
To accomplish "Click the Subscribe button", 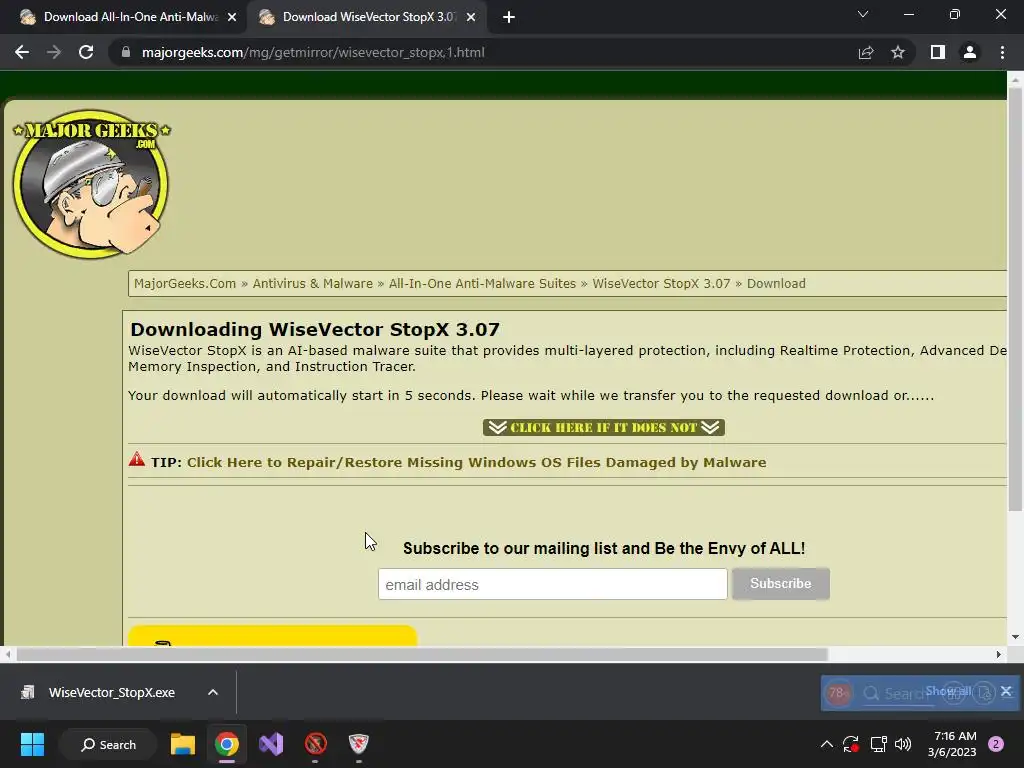I will (x=780, y=584).
